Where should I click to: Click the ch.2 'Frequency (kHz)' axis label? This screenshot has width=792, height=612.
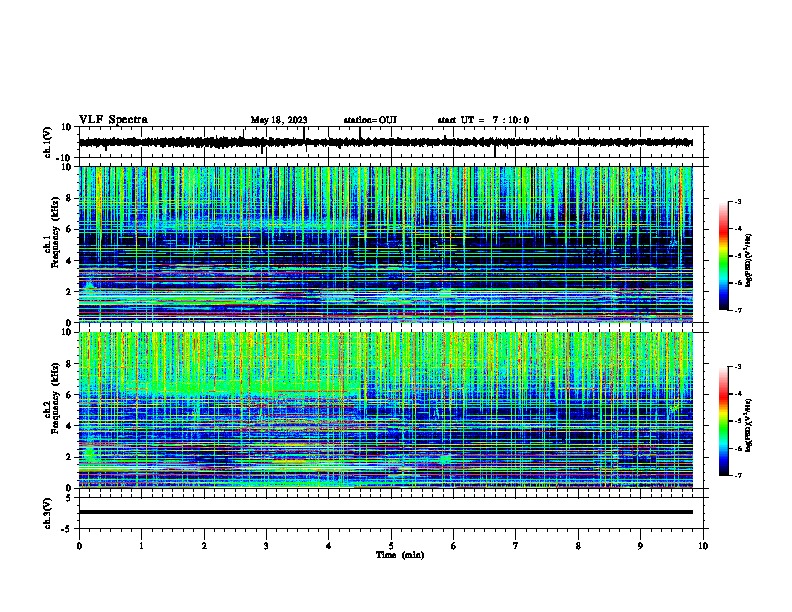coord(55,398)
